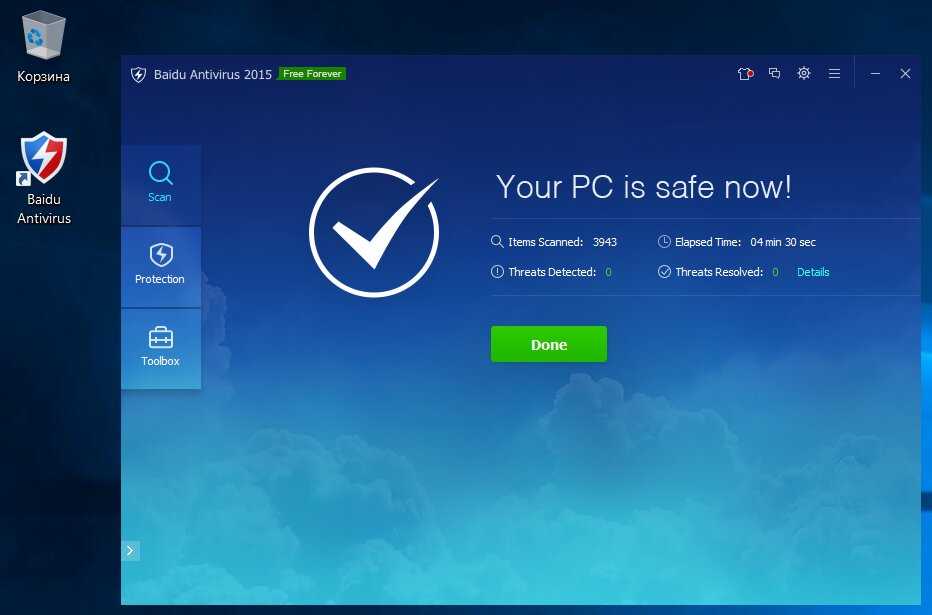Click the Threats Resolved count 0
The height and width of the screenshot is (615, 932).
click(775, 272)
